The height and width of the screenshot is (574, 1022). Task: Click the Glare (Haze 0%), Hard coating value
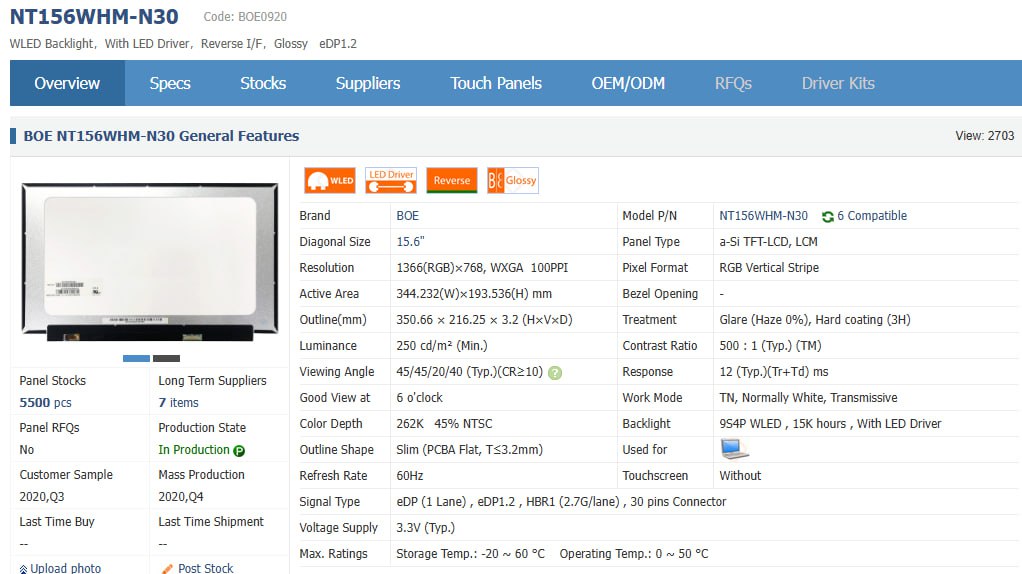(x=815, y=320)
